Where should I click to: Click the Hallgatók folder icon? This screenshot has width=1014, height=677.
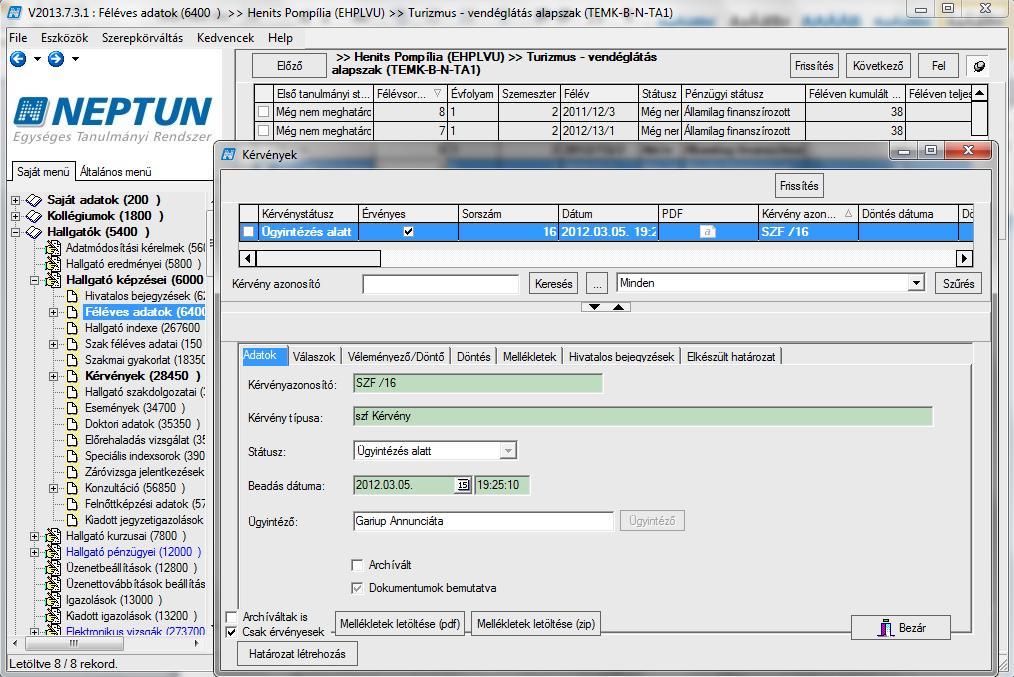click(x=34, y=232)
